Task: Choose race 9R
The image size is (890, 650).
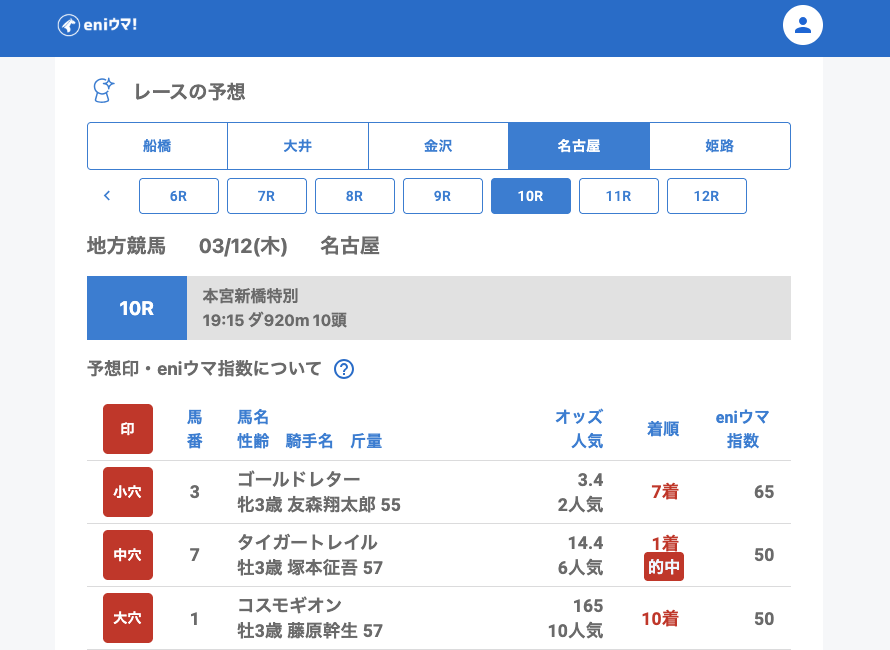Action: (x=443, y=196)
